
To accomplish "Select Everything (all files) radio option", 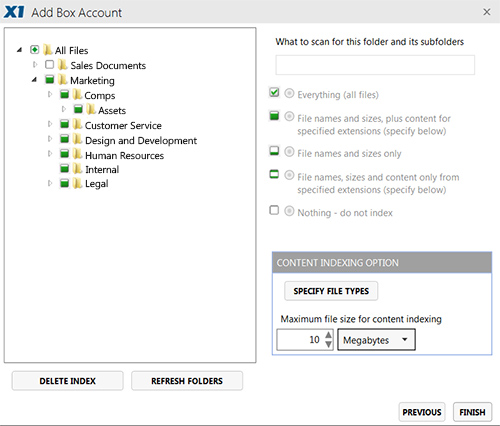I will pyautogui.click(x=289, y=93).
